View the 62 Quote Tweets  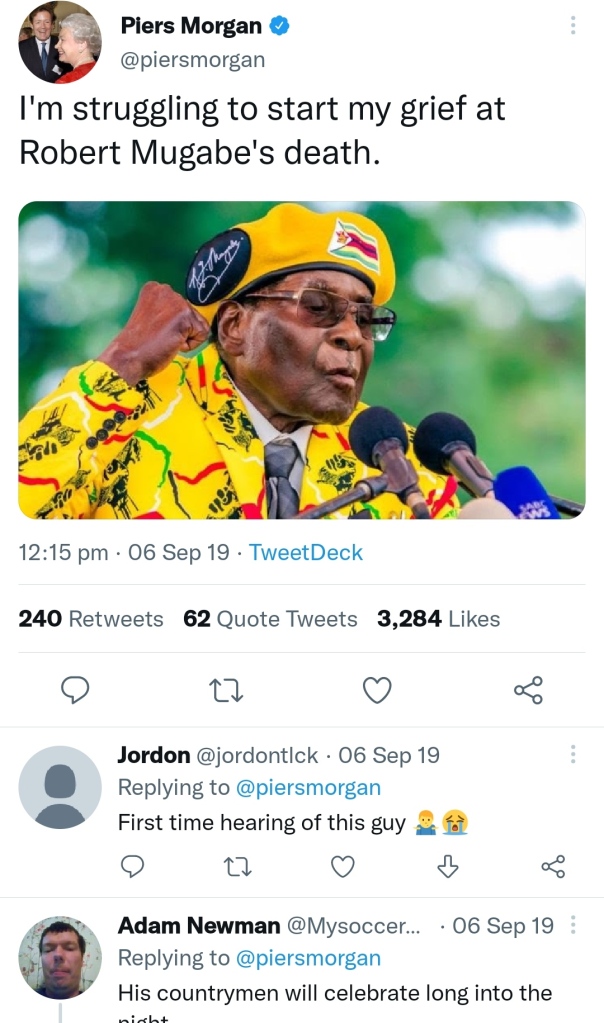click(x=270, y=619)
